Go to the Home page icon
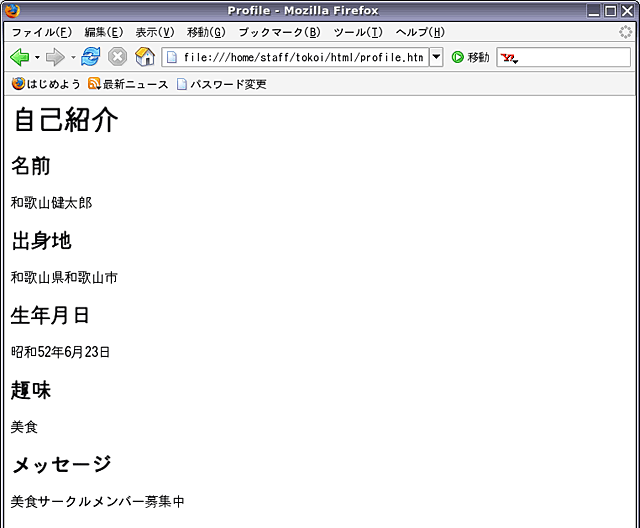This screenshot has height=528, width=640. tap(145, 57)
